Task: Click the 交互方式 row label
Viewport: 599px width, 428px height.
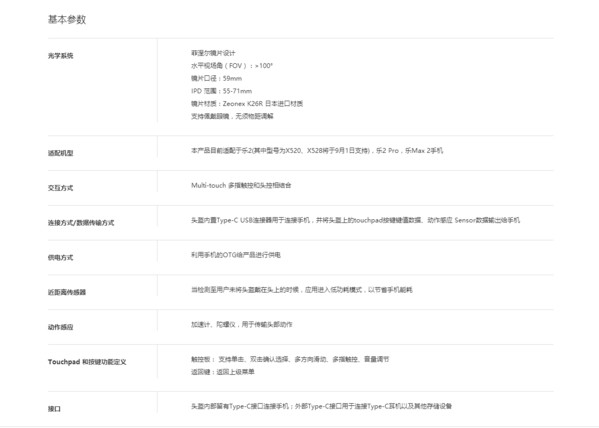Action: tap(60, 188)
